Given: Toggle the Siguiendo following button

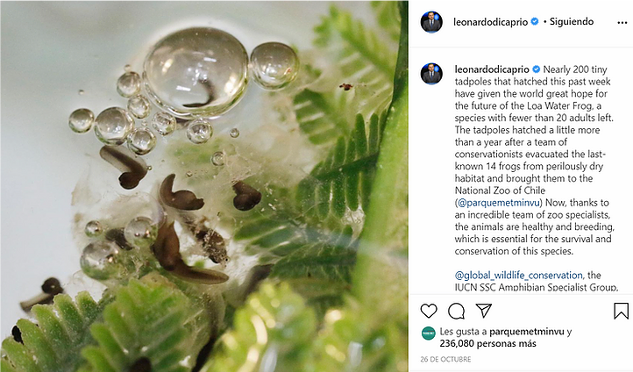Looking at the screenshot, I should 572,21.
